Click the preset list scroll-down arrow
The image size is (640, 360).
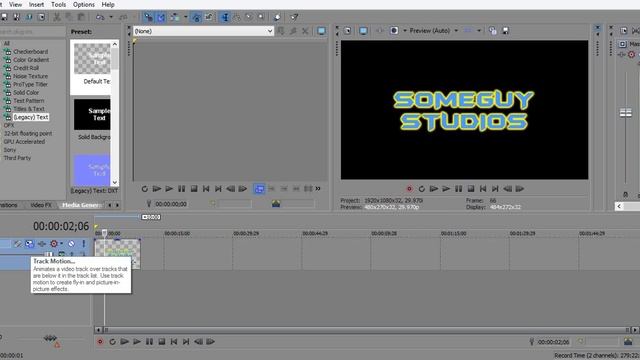click(115, 182)
